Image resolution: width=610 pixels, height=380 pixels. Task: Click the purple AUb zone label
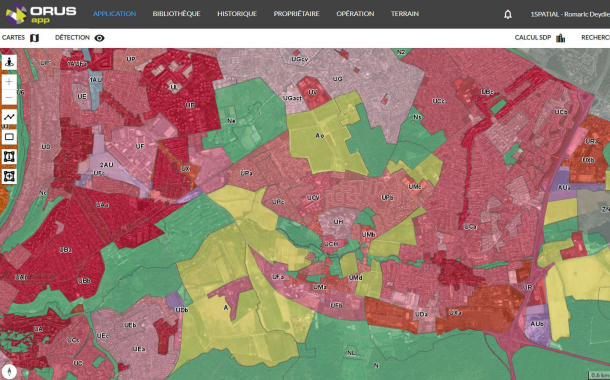tap(537, 324)
